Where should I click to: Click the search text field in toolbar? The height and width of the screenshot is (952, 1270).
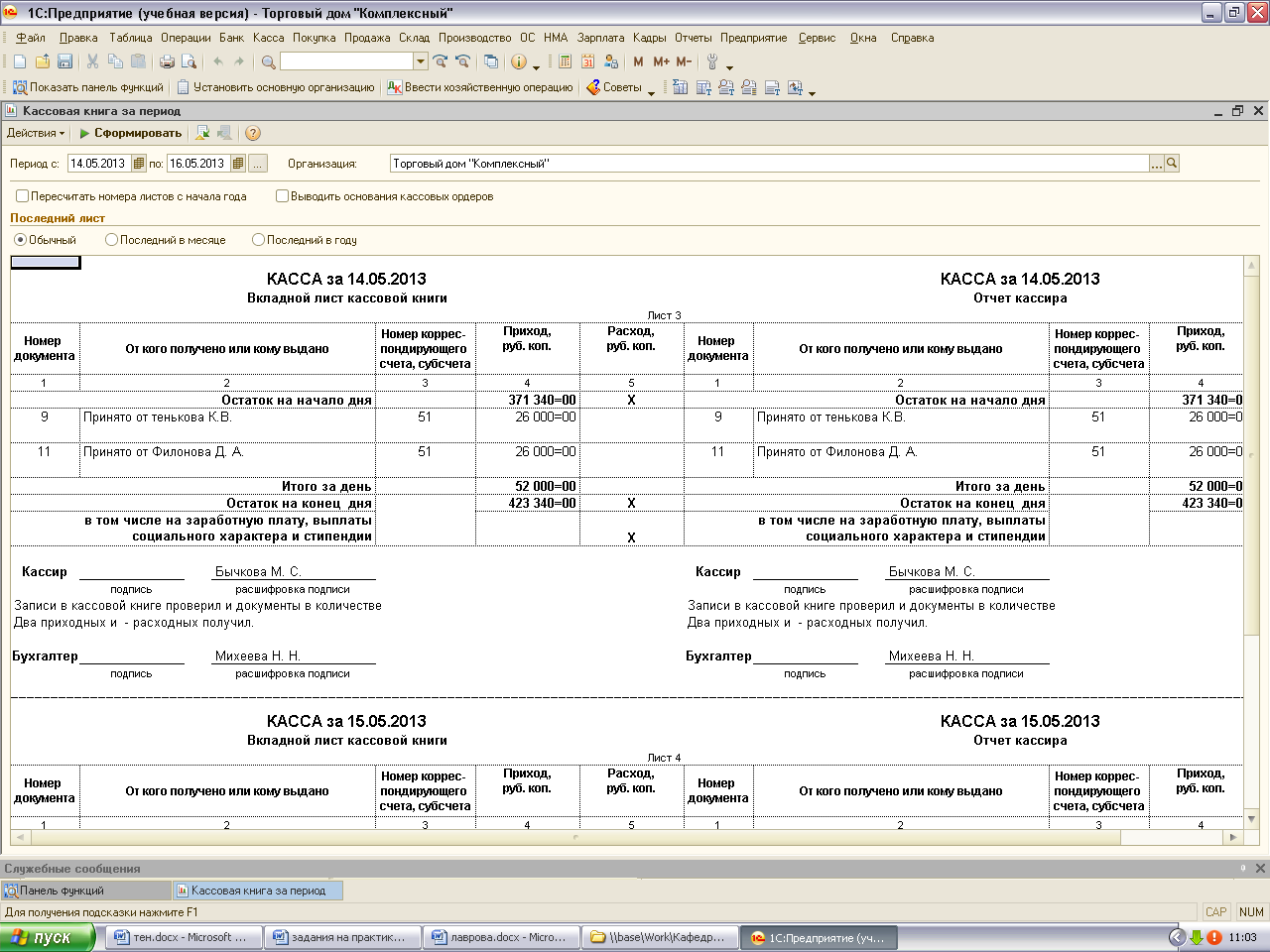click(x=346, y=61)
